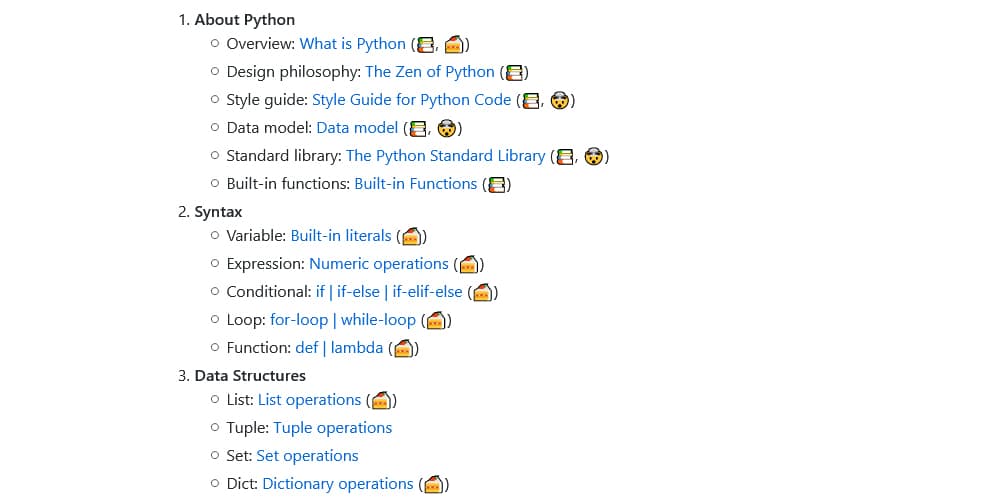The height and width of the screenshot is (500, 1000).
Task: Click books emoji in the Style guide row
Action: click(531, 101)
